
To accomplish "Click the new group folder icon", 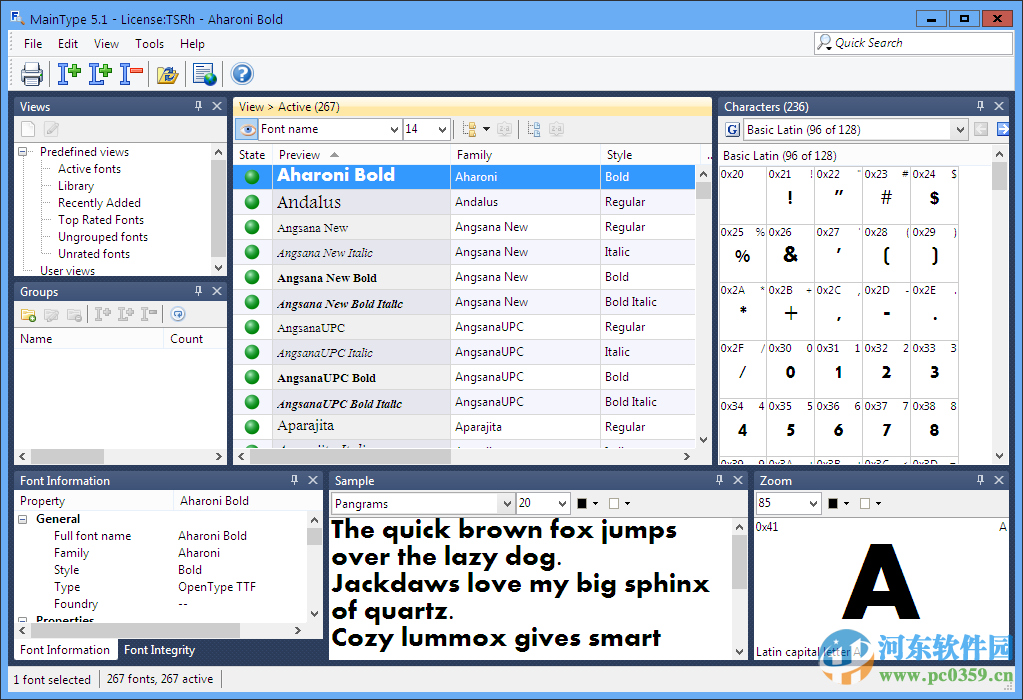I will [x=28, y=314].
